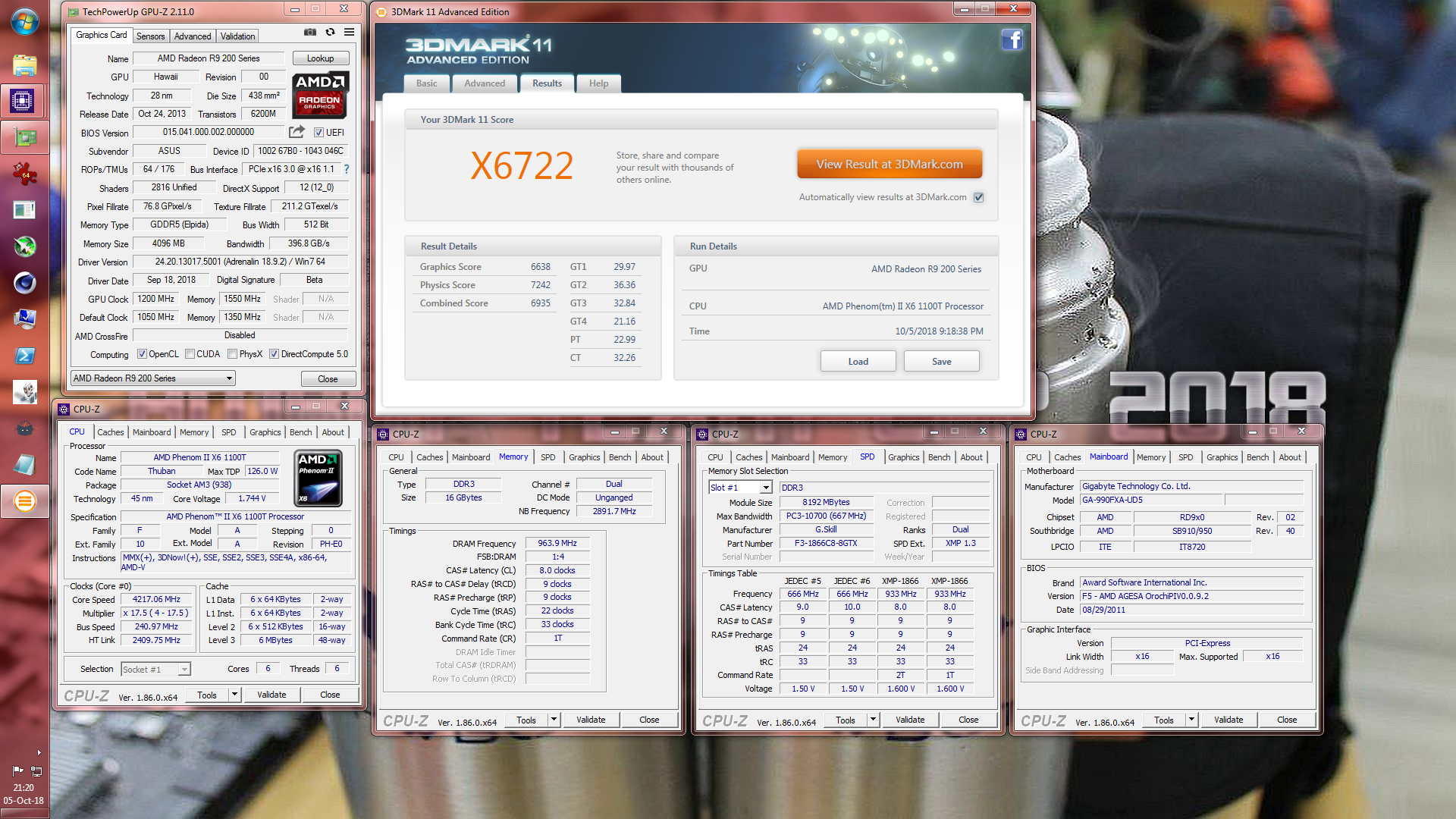The image size is (1456, 819).
Task: Click the F3-1866C8-8GTX part number
Action: tap(826, 543)
